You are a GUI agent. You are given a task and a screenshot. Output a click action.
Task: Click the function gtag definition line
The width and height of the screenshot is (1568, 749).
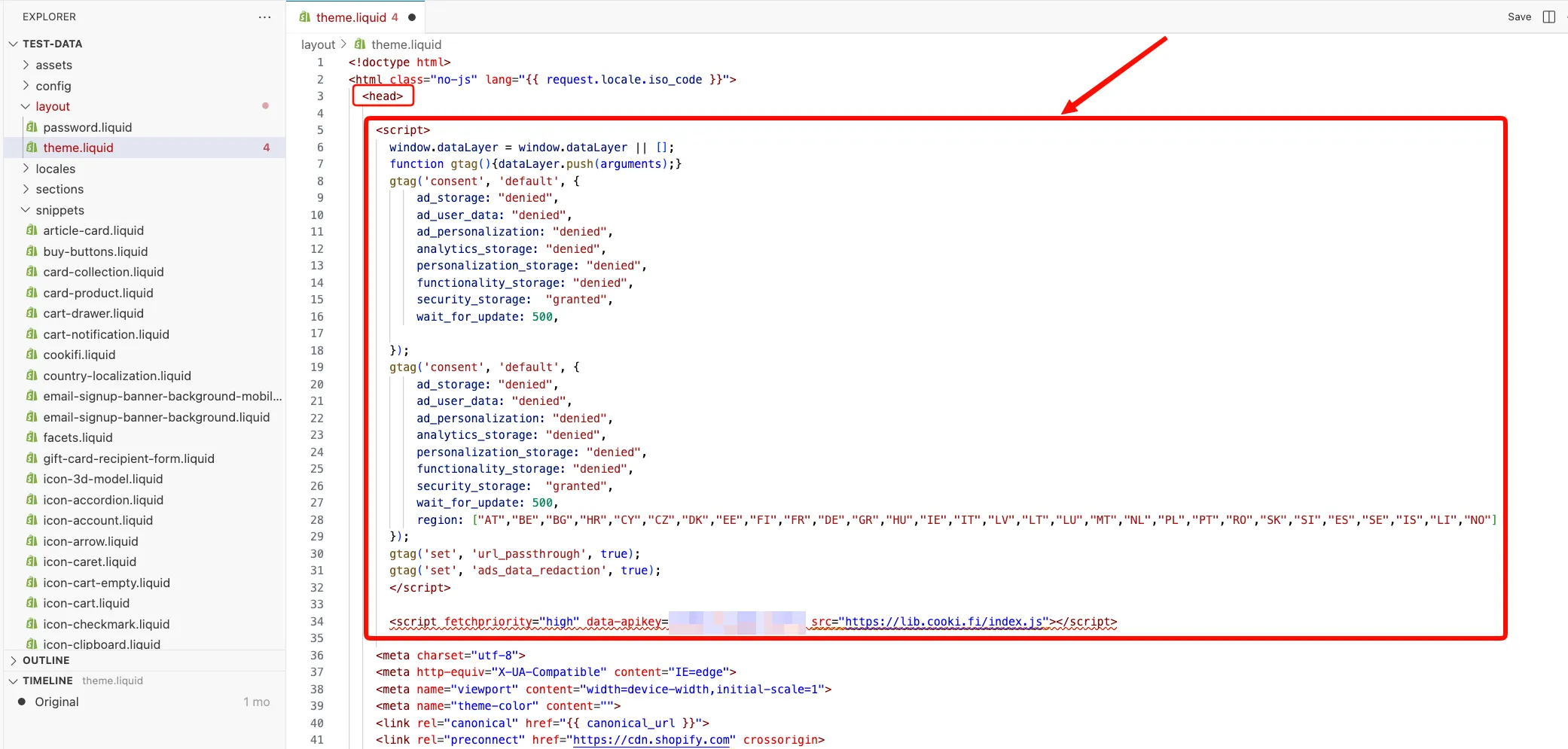535,164
